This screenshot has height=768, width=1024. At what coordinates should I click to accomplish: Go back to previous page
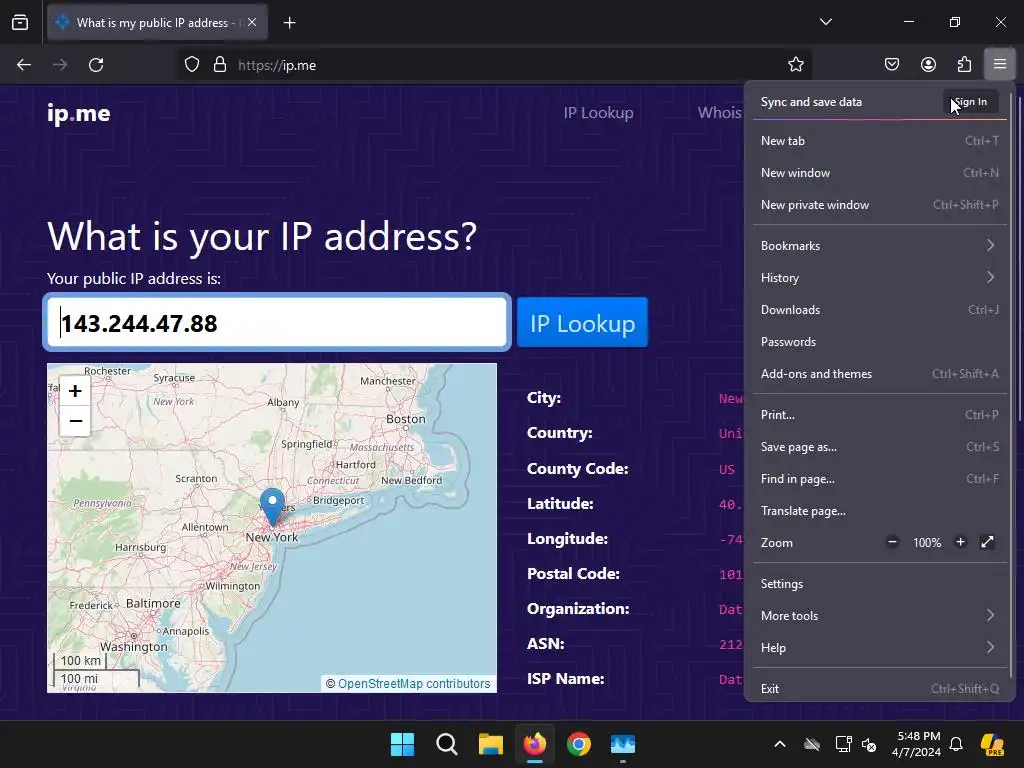coord(24,65)
